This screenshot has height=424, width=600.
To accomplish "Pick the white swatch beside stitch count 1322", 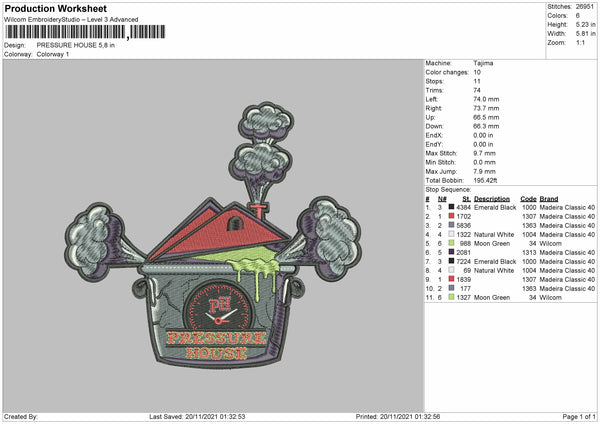I will point(451,234).
